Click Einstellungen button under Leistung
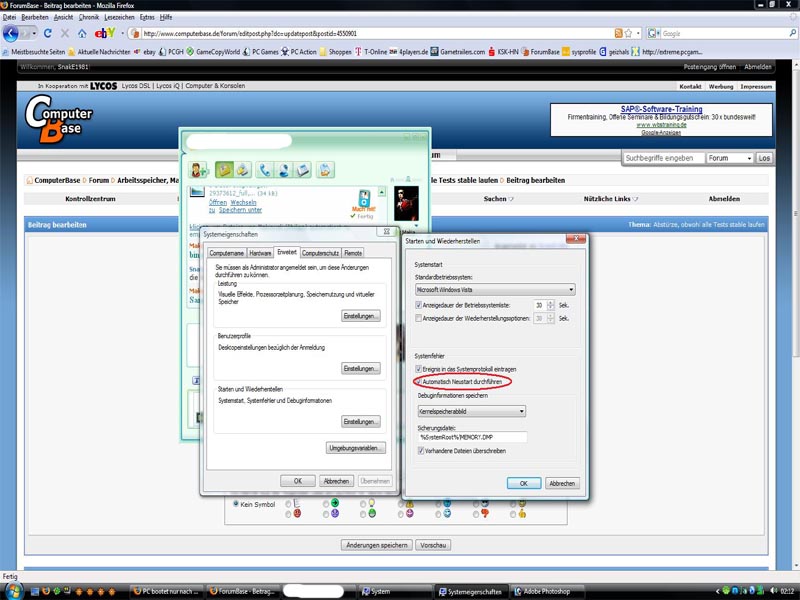 coord(361,316)
